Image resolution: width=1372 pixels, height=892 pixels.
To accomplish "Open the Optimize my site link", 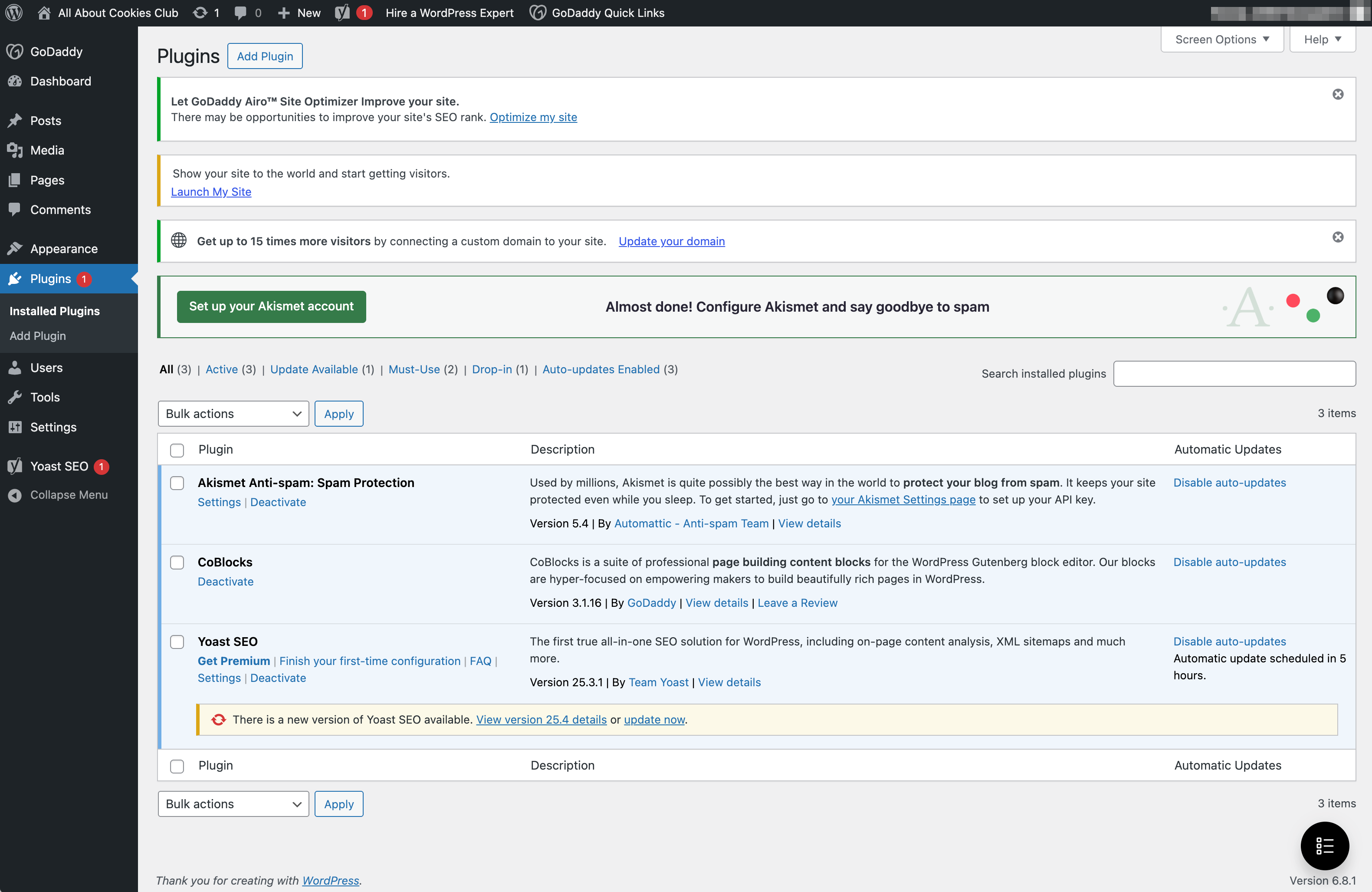I will pyautogui.click(x=533, y=117).
